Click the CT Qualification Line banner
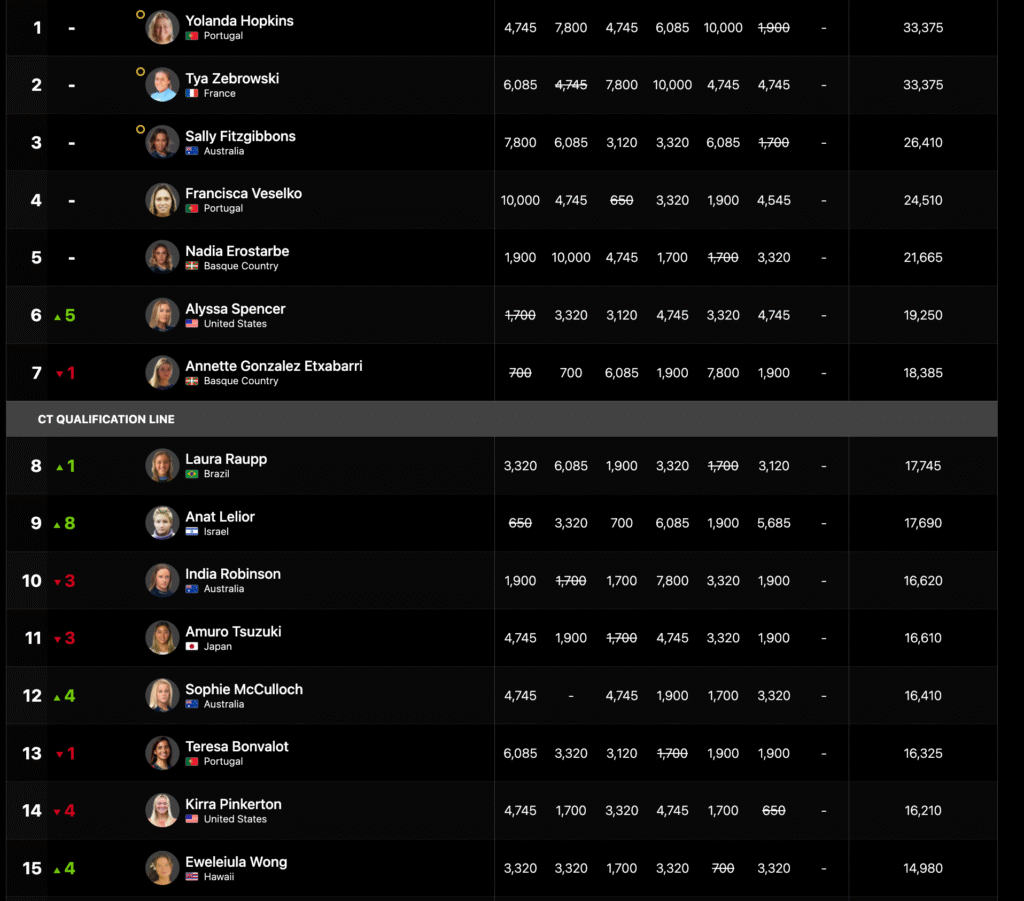This screenshot has height=901, width=1024. point(501,419)
